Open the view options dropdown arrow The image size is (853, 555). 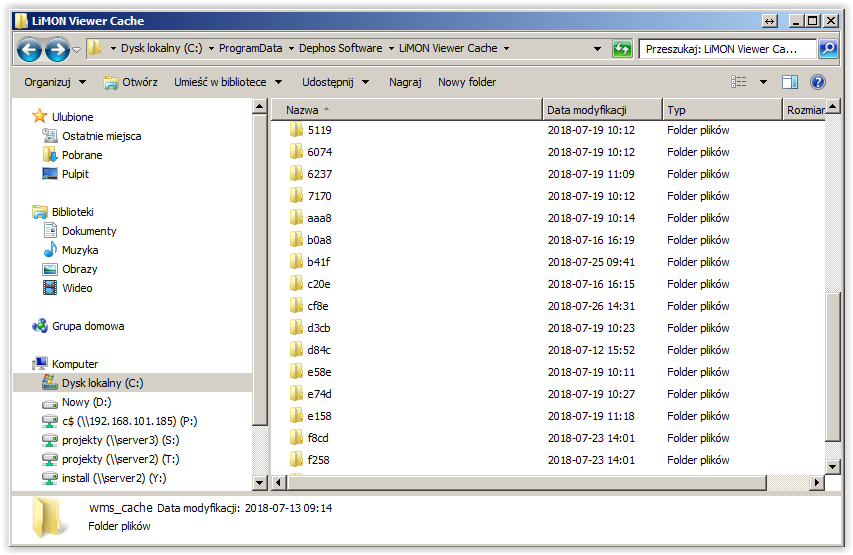pos(763,82)
